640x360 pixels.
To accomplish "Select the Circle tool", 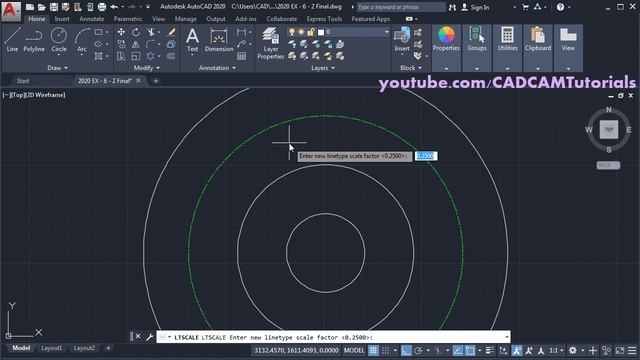I will pyautogui.click(x=59, y=40).
